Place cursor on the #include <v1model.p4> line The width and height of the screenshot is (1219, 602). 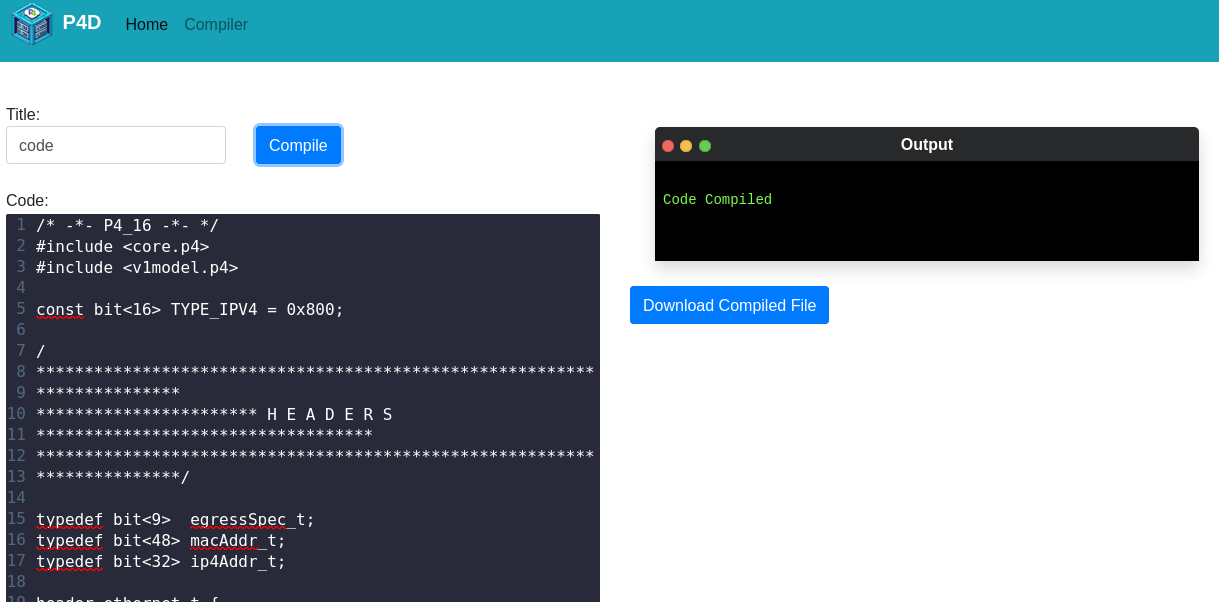click(x=137, y=268)
